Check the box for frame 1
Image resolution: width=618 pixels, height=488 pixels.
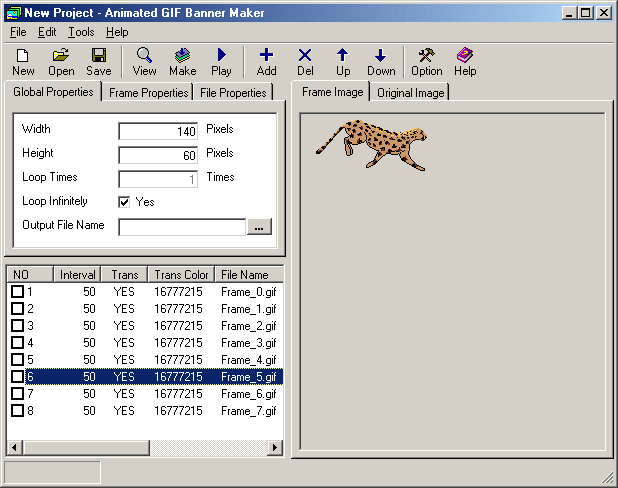[x=17, y=292]
